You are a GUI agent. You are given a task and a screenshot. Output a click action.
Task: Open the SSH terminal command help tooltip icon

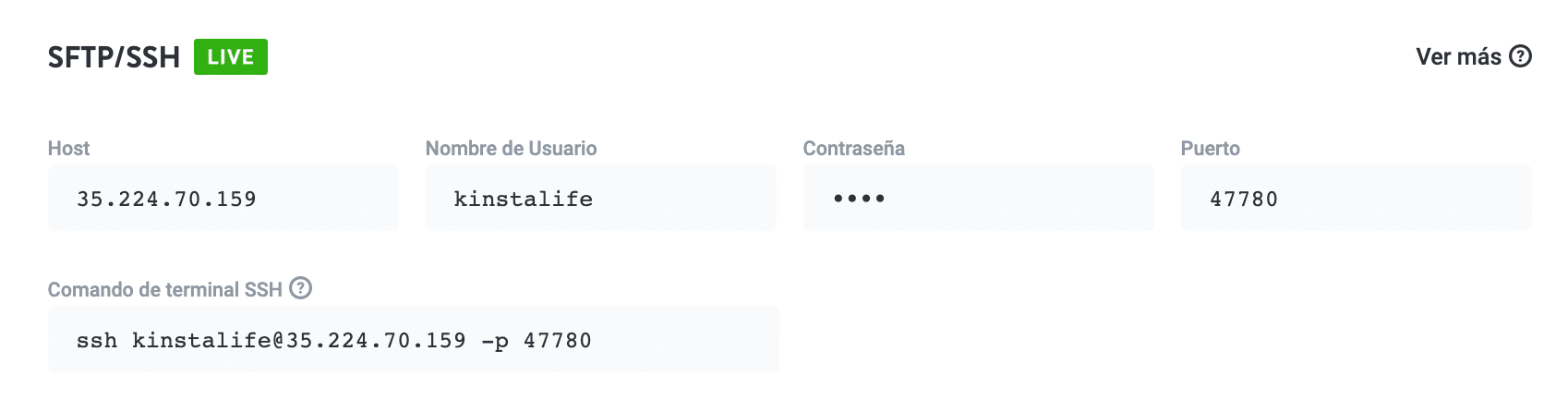(300, 288)
